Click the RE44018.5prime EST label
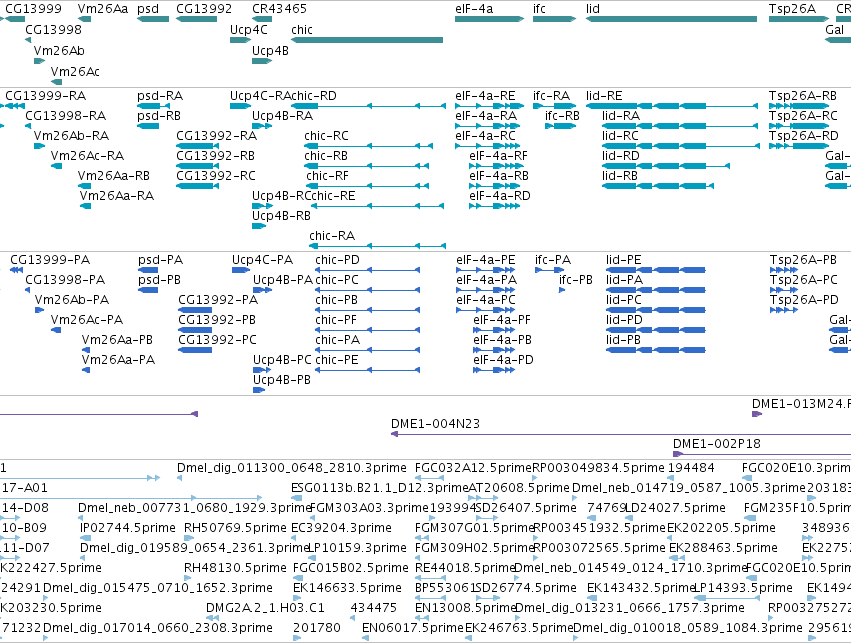The width and height of the screenshot is (851, 643). (465, 568)
